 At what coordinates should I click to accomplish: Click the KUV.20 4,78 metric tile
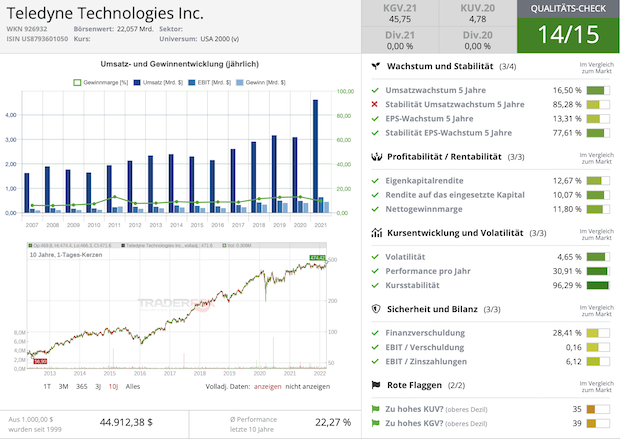click(x=478, y=13)
